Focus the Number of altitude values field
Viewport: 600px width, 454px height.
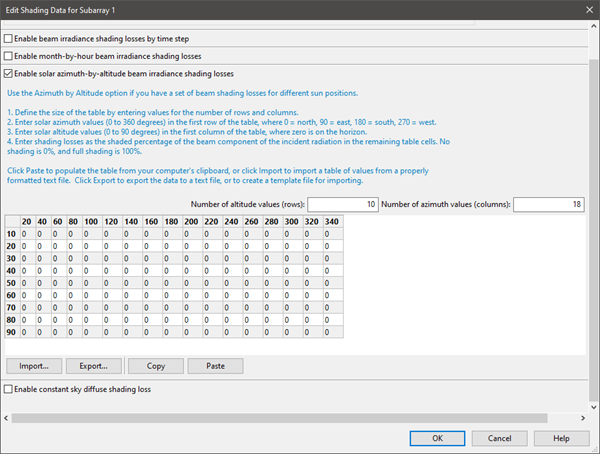coord(343,204)
